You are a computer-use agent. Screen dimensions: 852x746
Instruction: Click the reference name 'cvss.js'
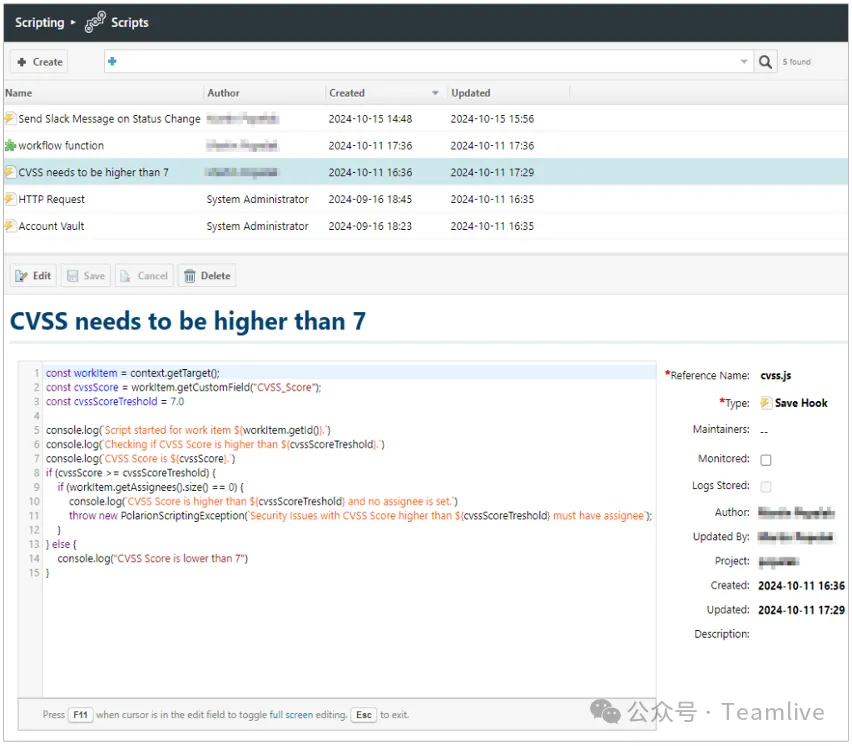(x=775, y=375)
